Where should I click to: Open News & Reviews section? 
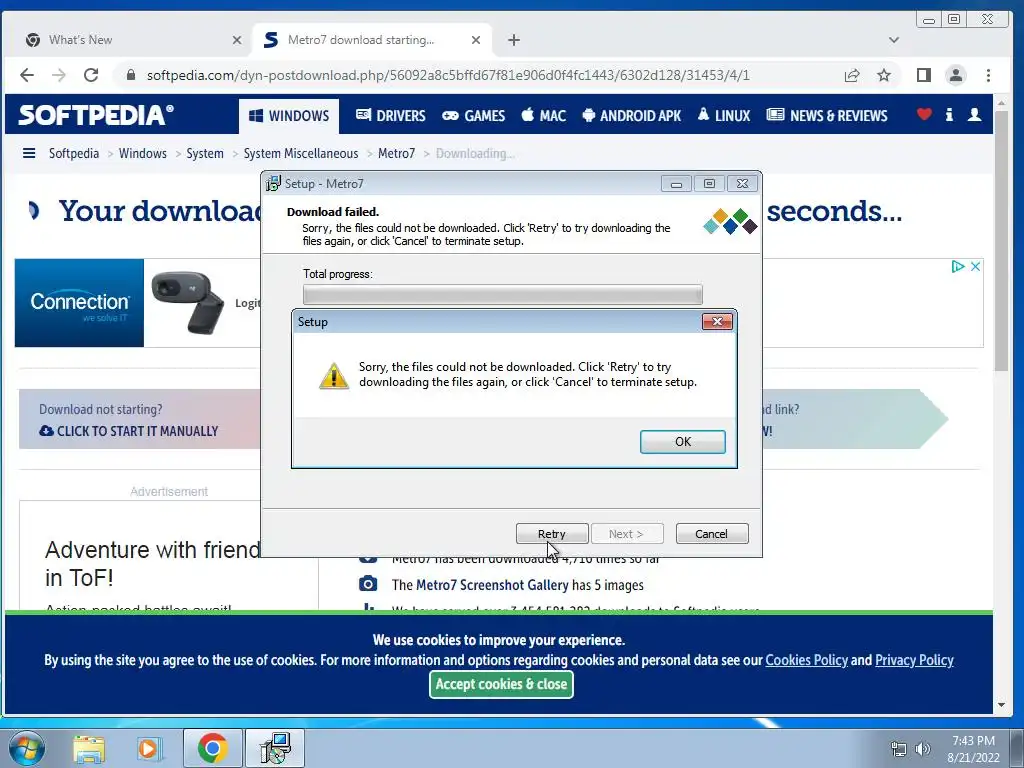[x=827, y=116]
